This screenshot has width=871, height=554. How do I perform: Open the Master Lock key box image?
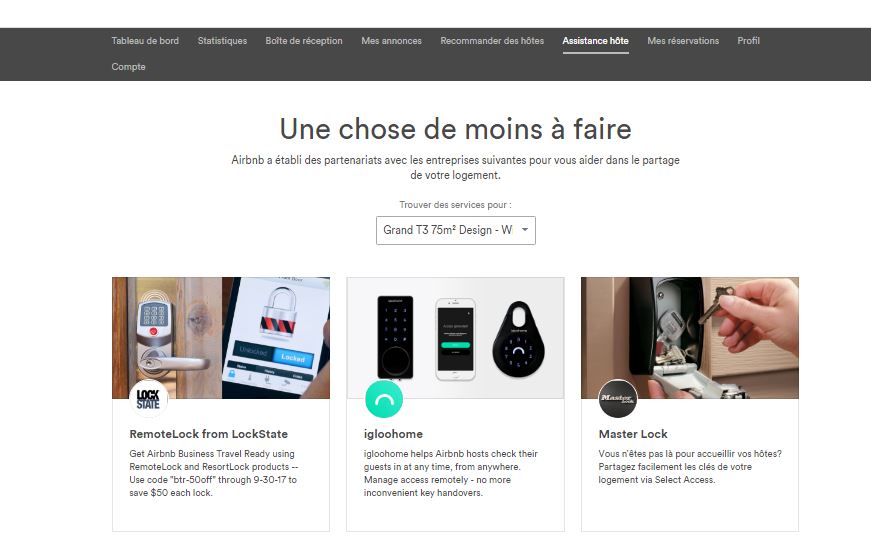690,338
